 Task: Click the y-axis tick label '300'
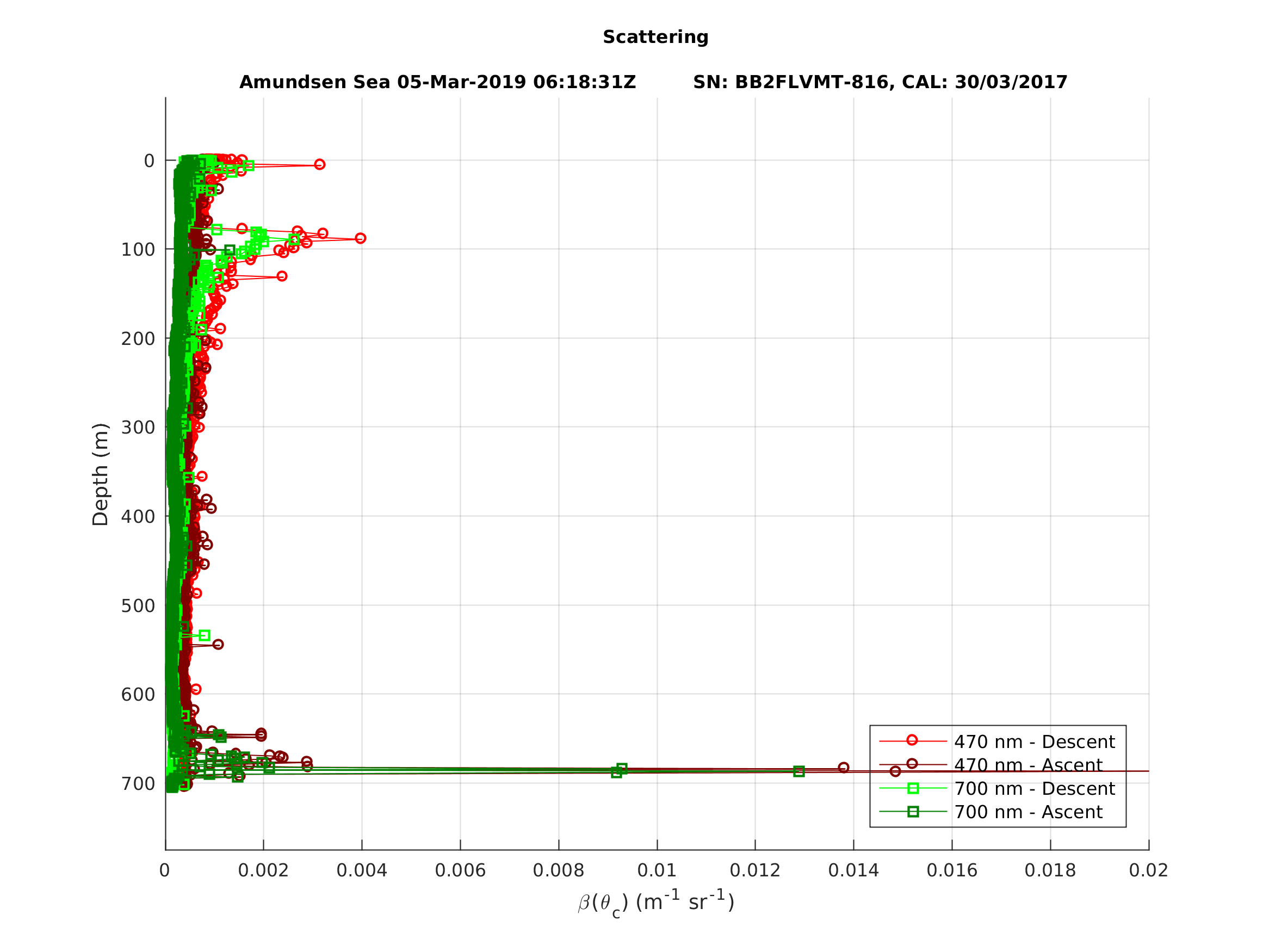(138, 428)
